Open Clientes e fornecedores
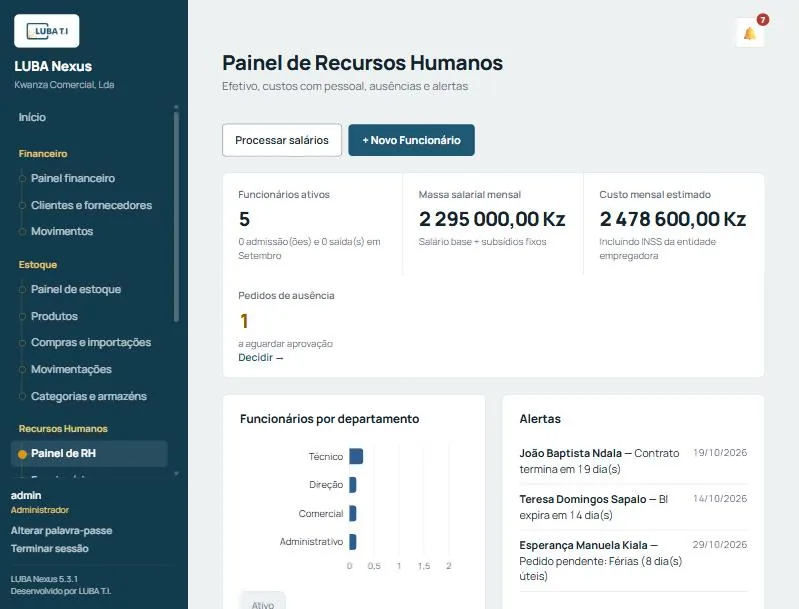This screenshot has height=609, width=799. tap(92, 205)
